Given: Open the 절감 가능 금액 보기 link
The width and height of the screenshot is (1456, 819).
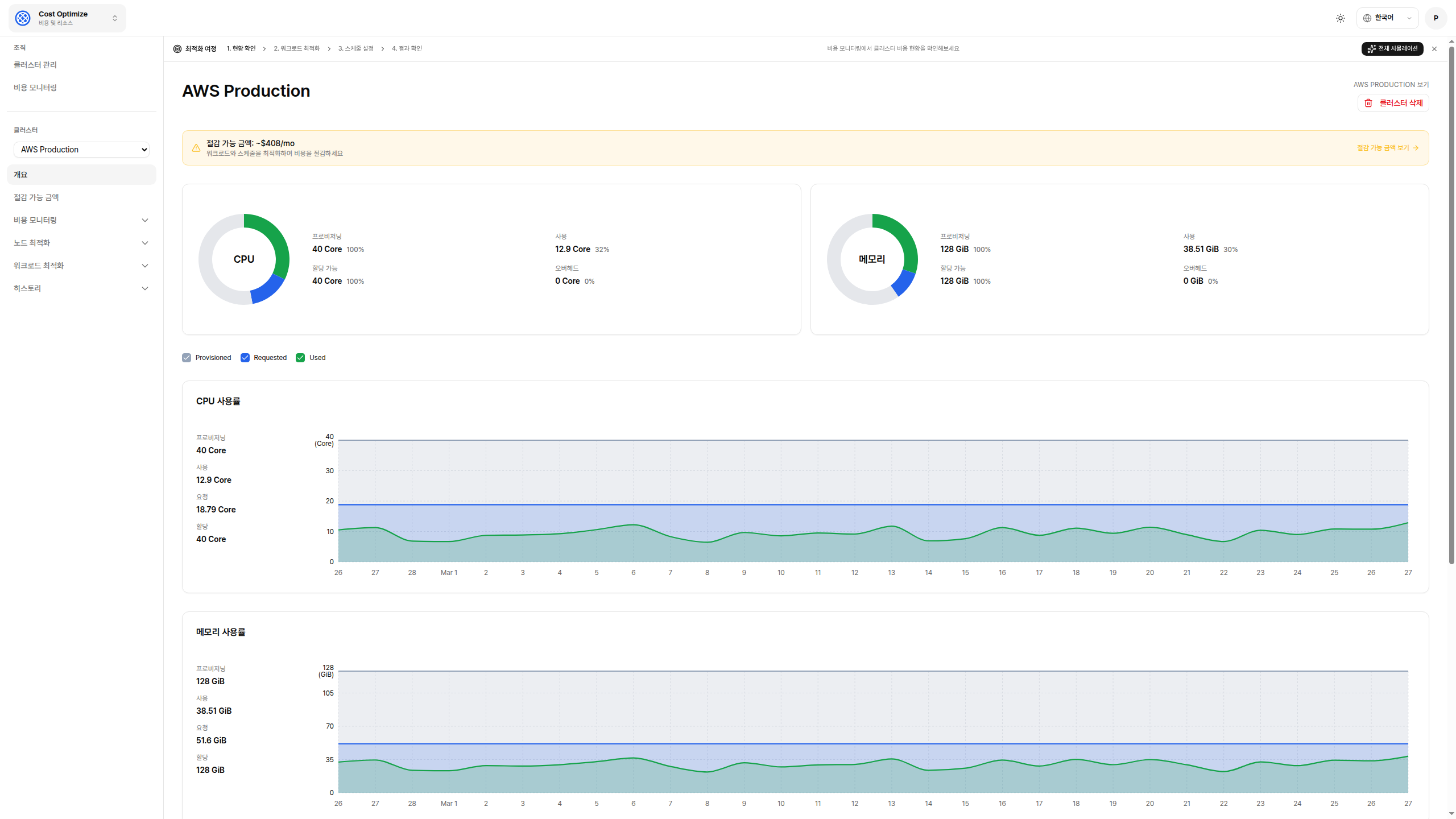Looking at the screenshot, I should (x=1388, y=148).
